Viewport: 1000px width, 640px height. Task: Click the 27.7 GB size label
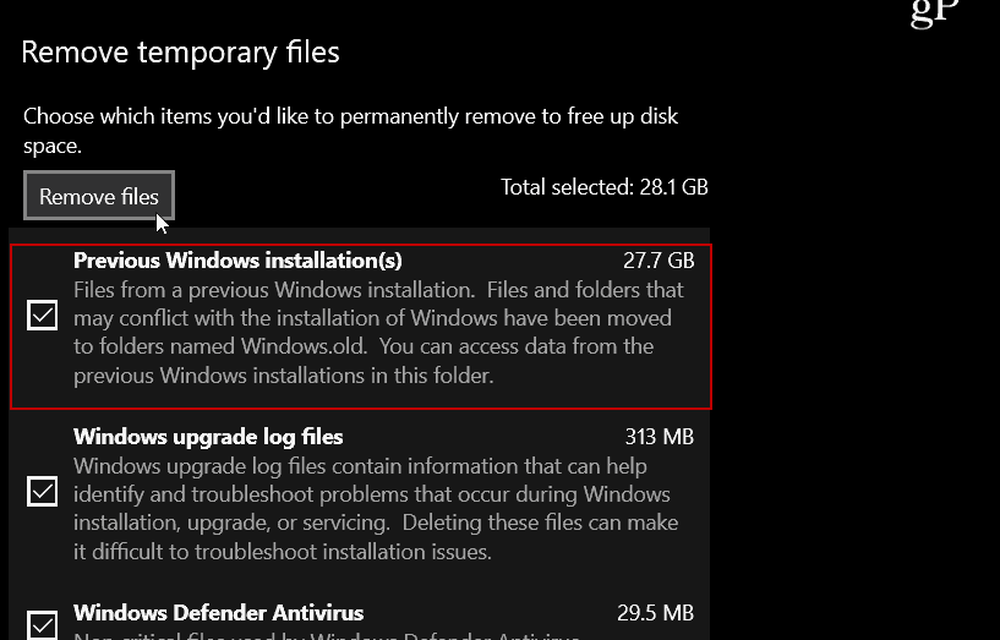(658, 261)
